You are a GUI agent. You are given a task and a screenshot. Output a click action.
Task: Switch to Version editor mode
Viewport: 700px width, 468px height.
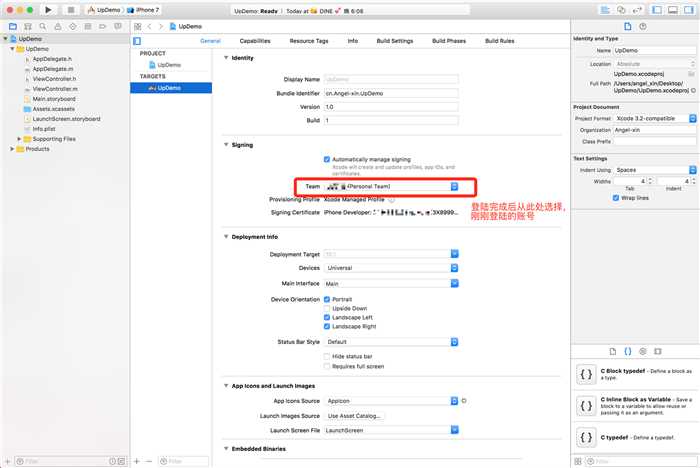pos(637,10)
